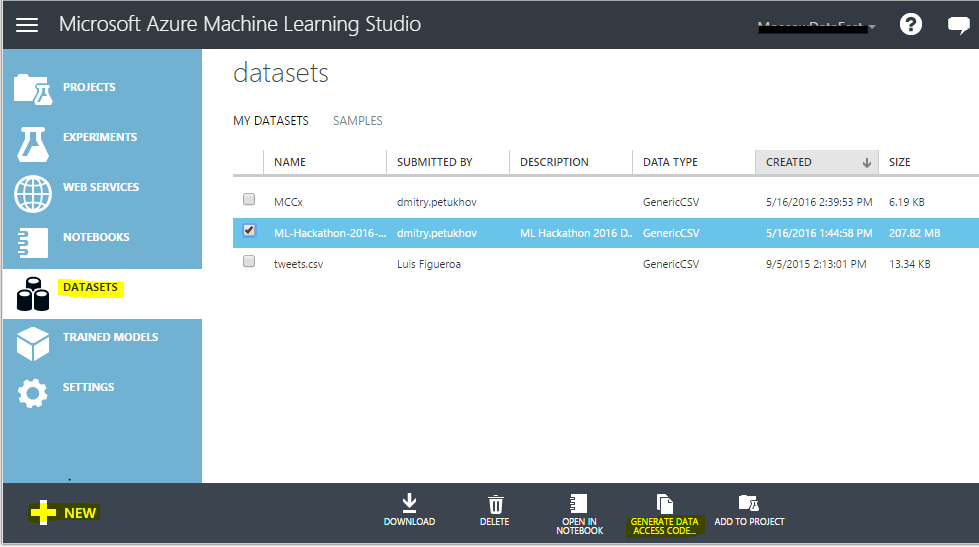
Task: Click the 207.82 MB size value
Action: click(x=915, y=233)
